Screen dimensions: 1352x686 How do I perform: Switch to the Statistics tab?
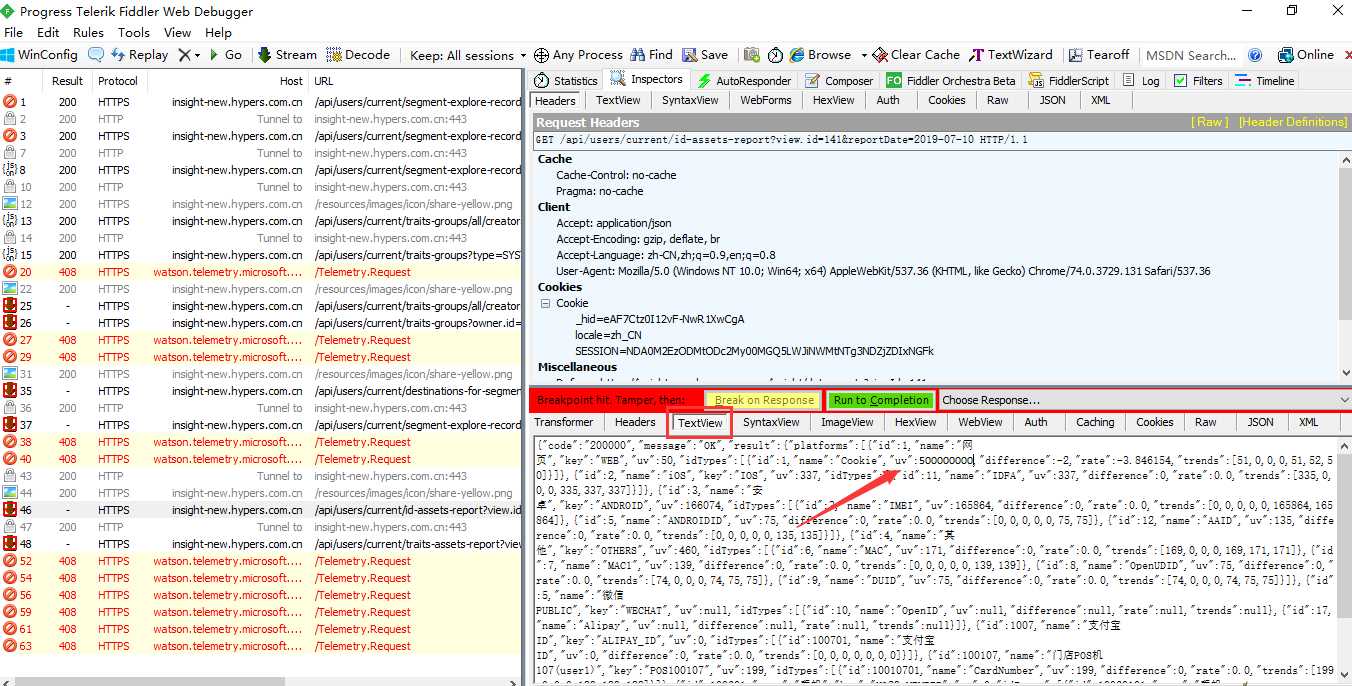click(x=566, y=81)
